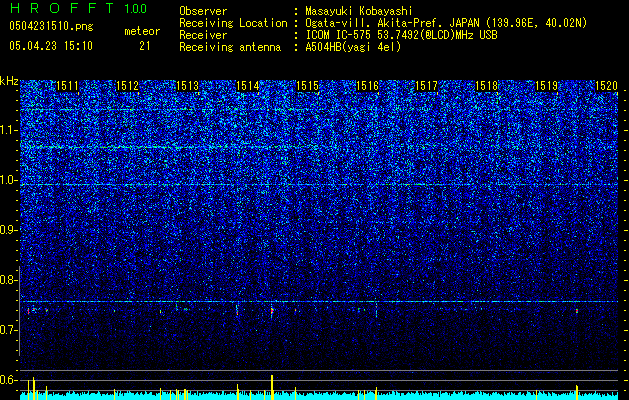The width and height of the screenshot is (629, 400).
Task: Click the 0.6 kHz axis label
Action: click(x=9, y=380)
